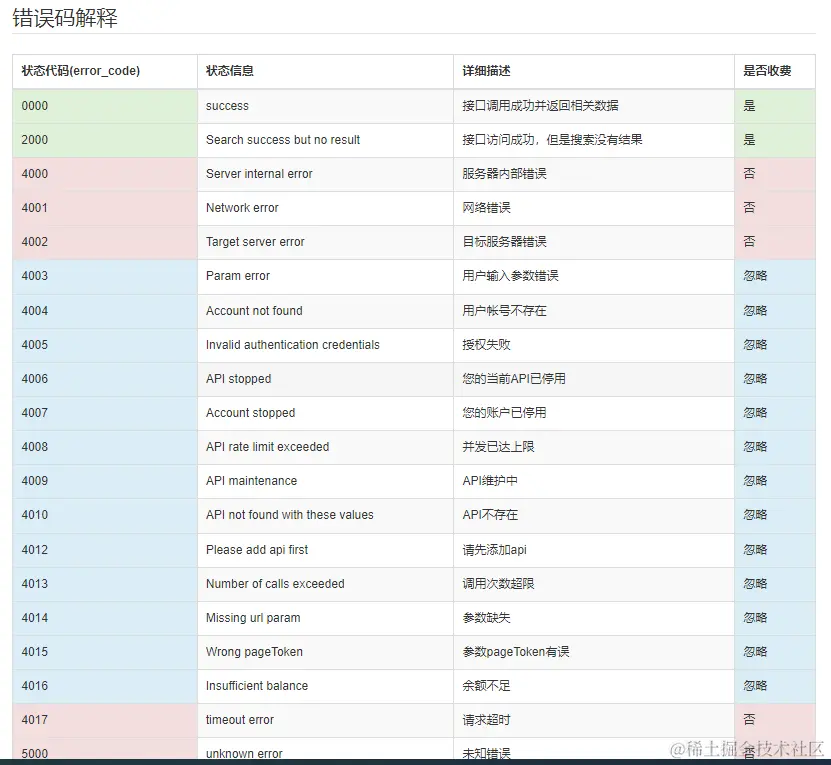Click the 4001 status code cell

[105, 208]
